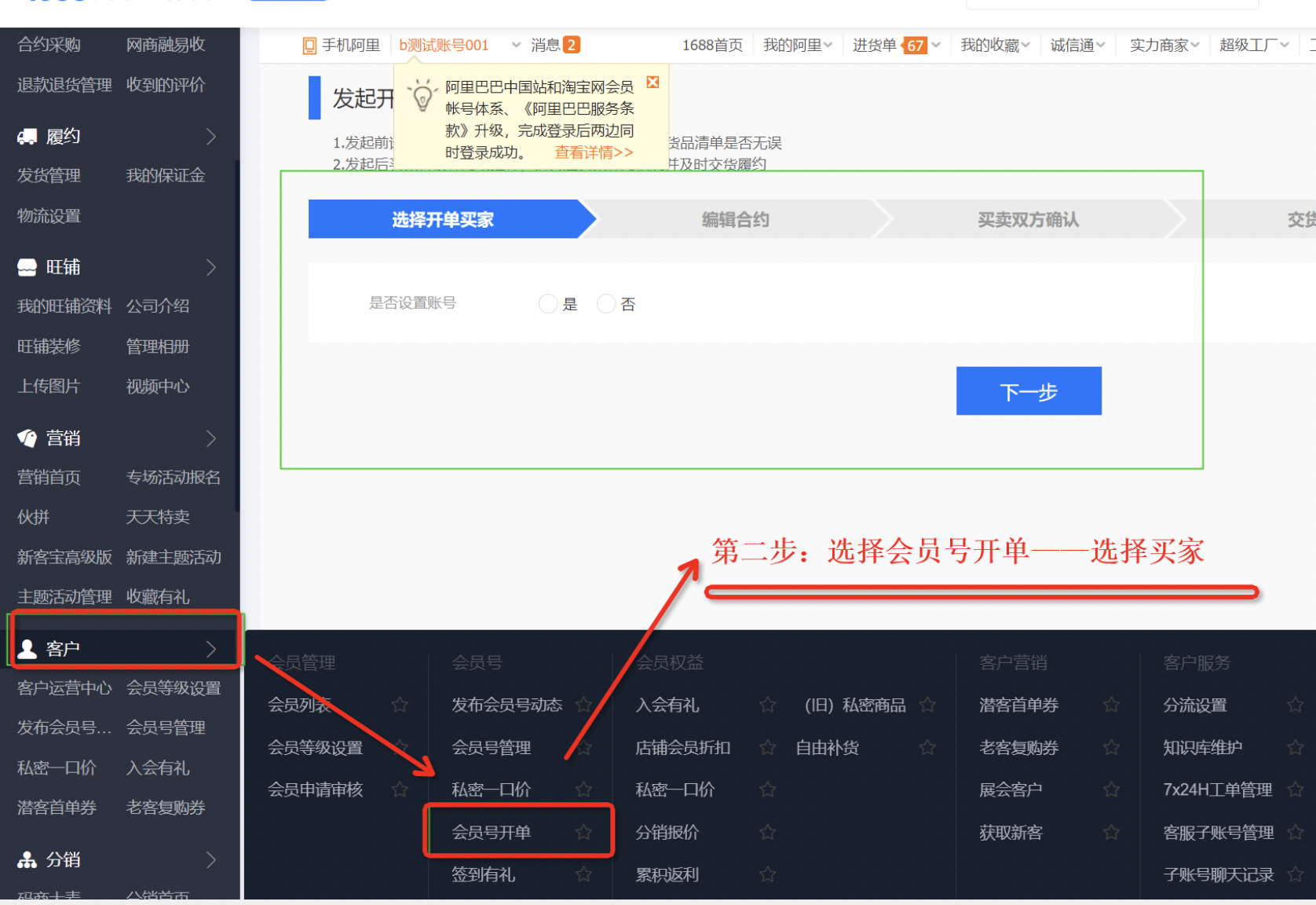Favorite 入会有礼 with its star icon
1316x905 pixels.
click(767, 705)
